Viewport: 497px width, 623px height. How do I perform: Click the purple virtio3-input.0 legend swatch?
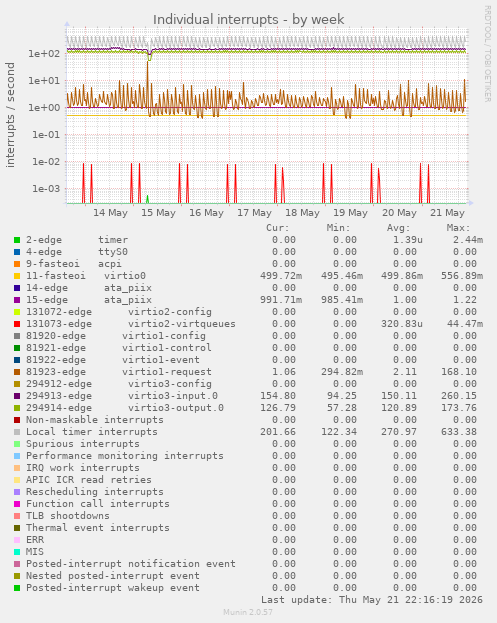pos(17,396)
